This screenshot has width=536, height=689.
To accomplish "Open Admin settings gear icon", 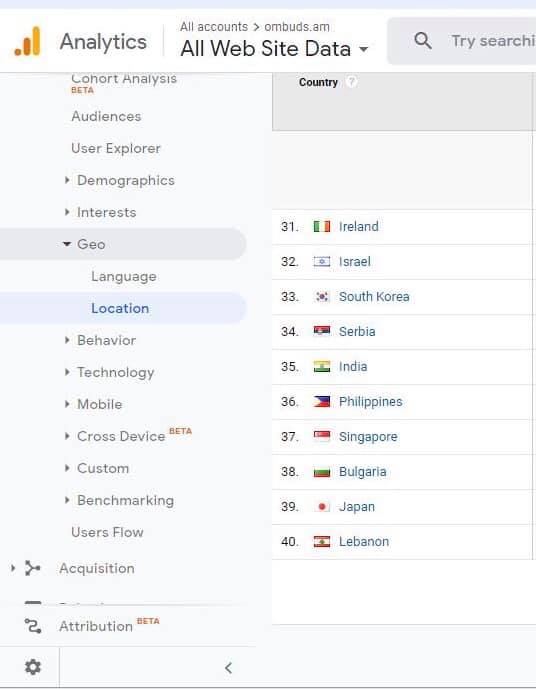I will point(33,667).
